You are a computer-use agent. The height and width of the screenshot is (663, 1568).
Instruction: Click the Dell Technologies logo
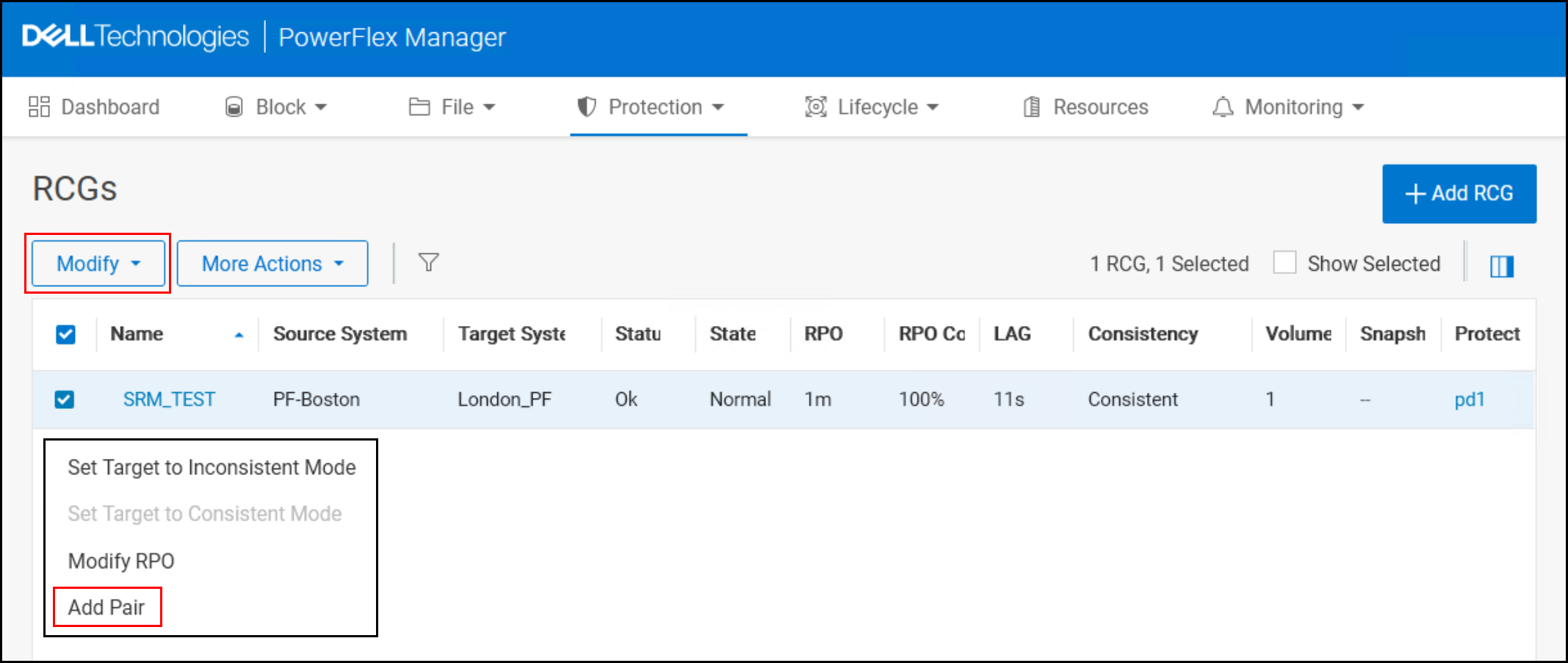(136, 37)
